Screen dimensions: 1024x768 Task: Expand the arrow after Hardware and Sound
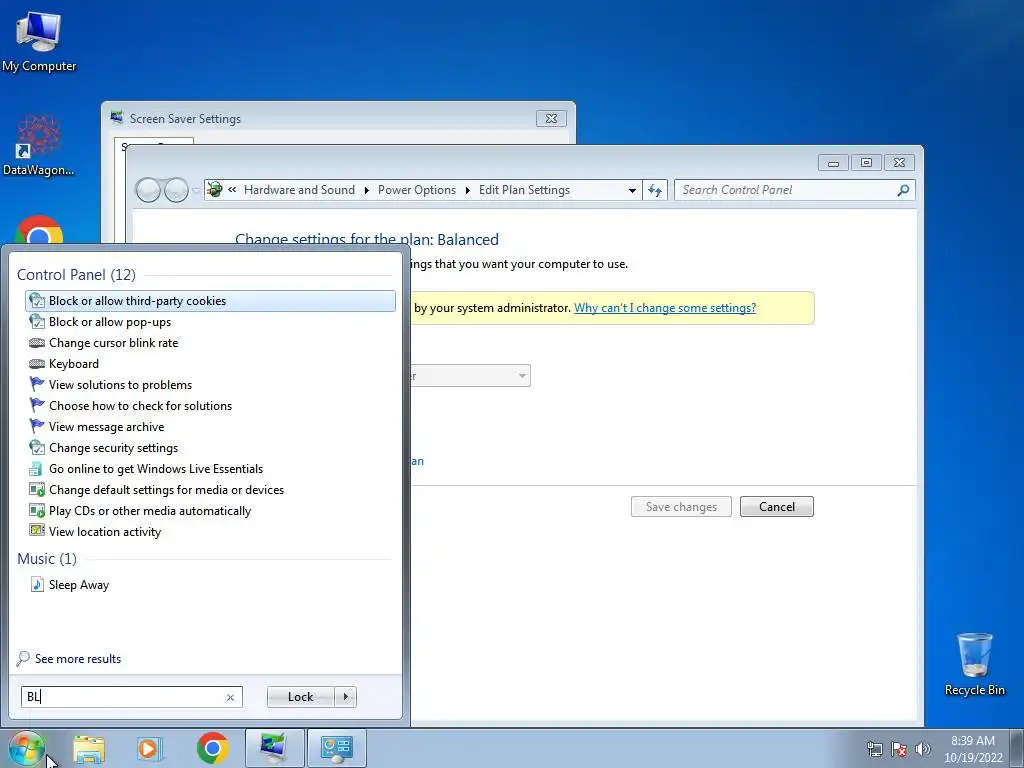pyautogui.click(x=366, y=190)
